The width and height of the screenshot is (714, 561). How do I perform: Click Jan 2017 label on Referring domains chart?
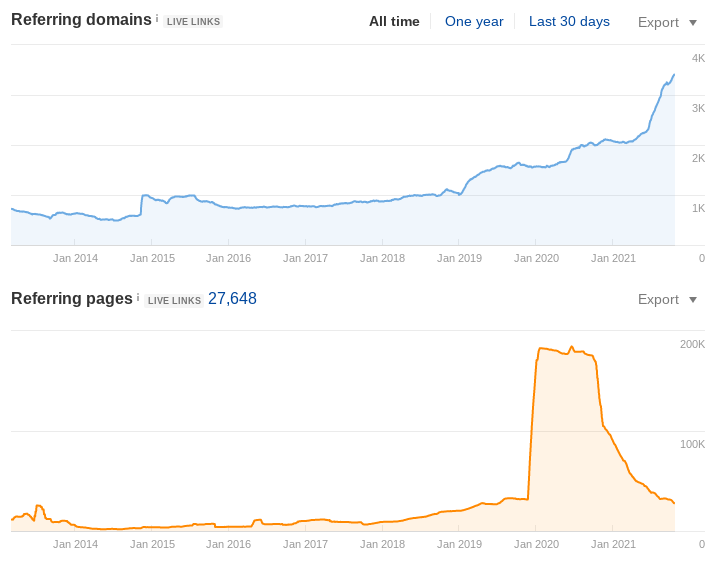tap(305, 258)
